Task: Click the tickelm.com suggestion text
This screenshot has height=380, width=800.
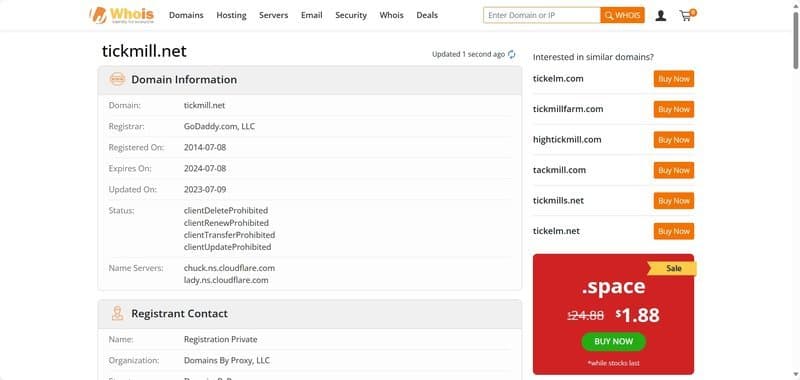Action: click(558, 79)
